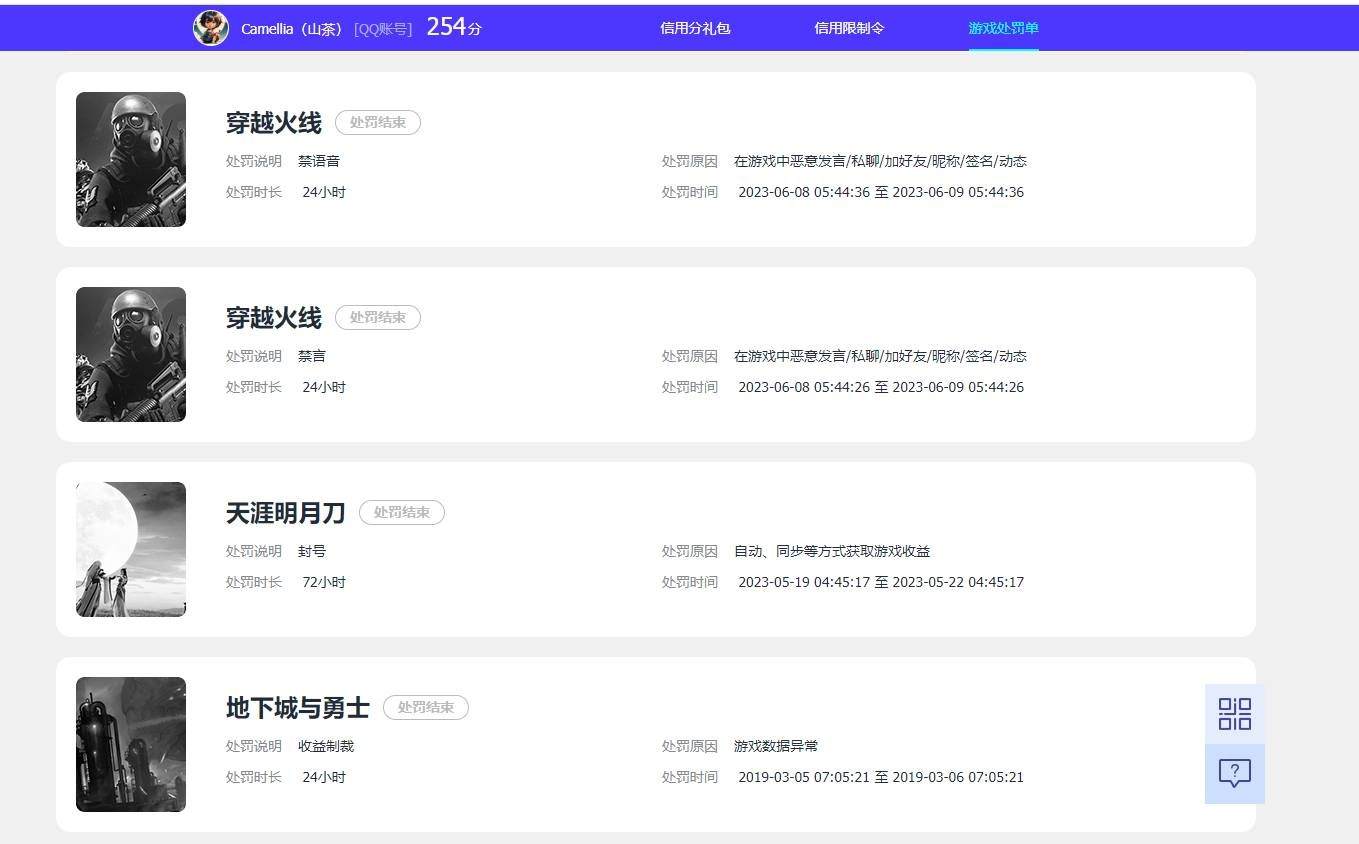Click the 禁语音 penalty description

click(x=319, y=161)
